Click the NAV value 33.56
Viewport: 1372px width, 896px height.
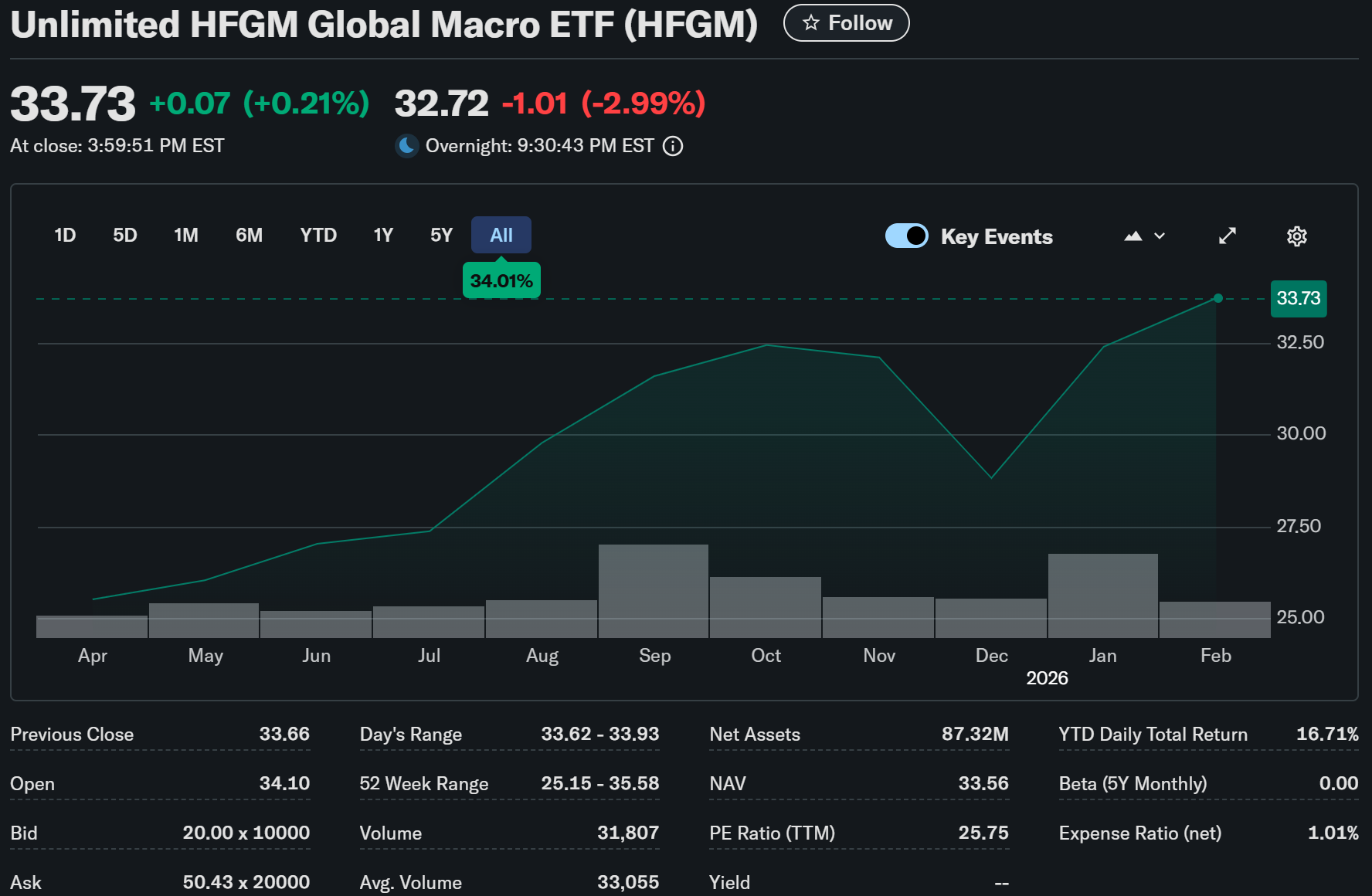[x=983, y=783]
